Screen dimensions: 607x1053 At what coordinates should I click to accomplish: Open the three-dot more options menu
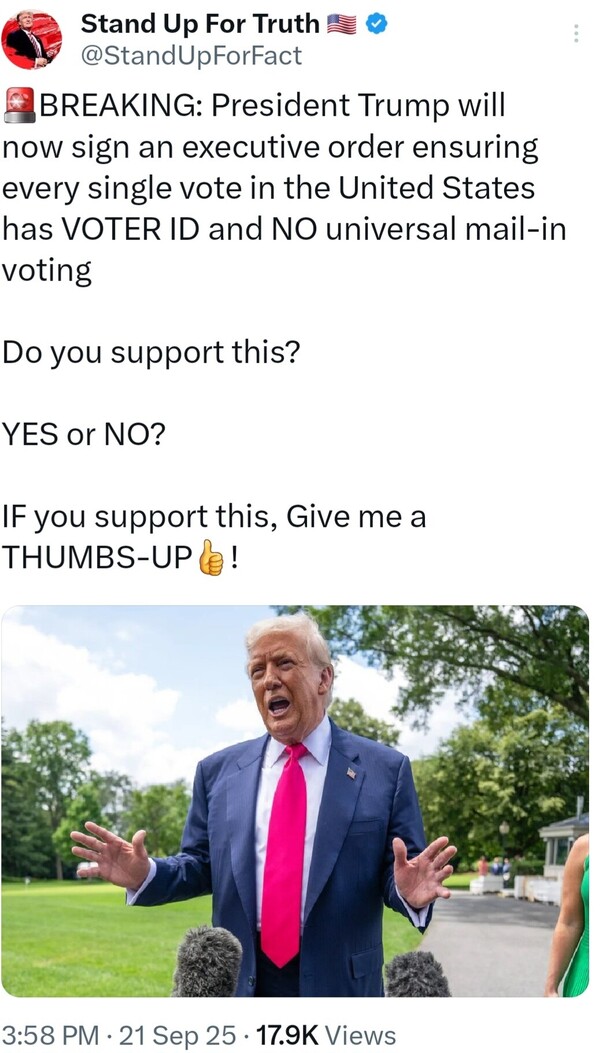[575, 34]
